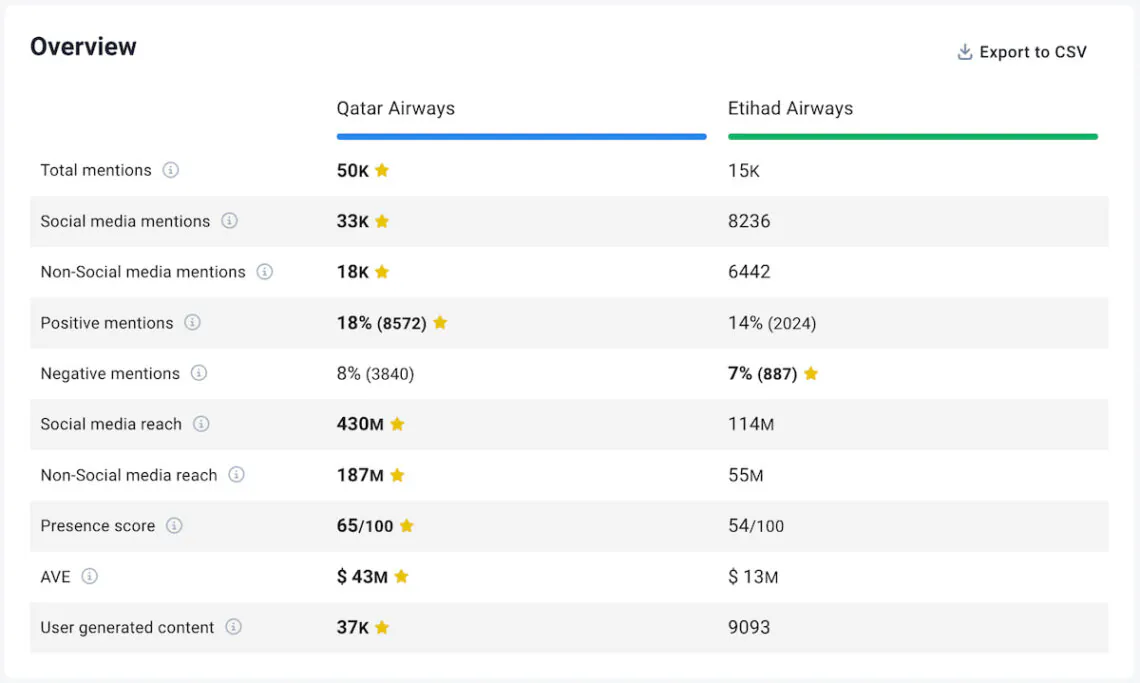This screenshot has height=683, width=1140.
Task: Click the Presence score row label
Action: (x=97, y=525)
